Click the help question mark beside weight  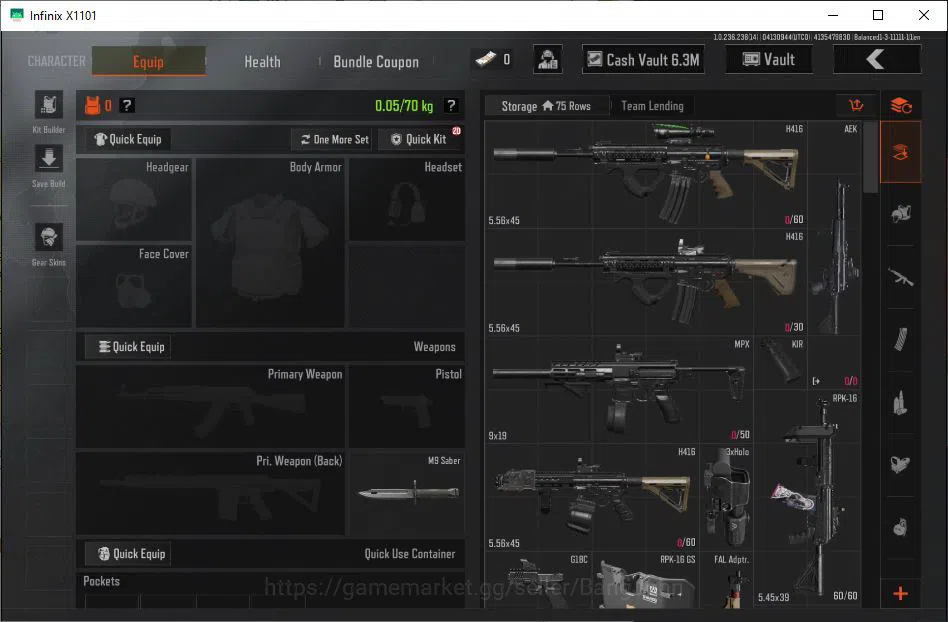coord(451,106)
